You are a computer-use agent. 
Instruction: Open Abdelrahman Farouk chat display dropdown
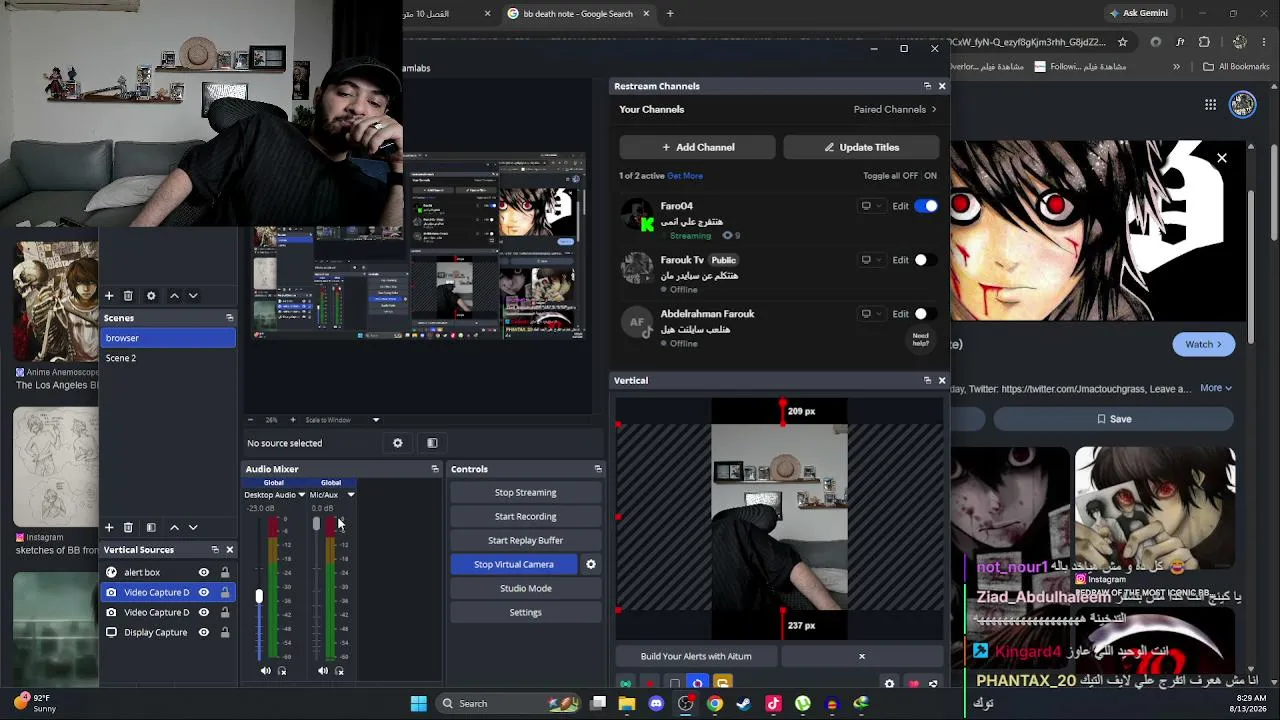(871, 314)
